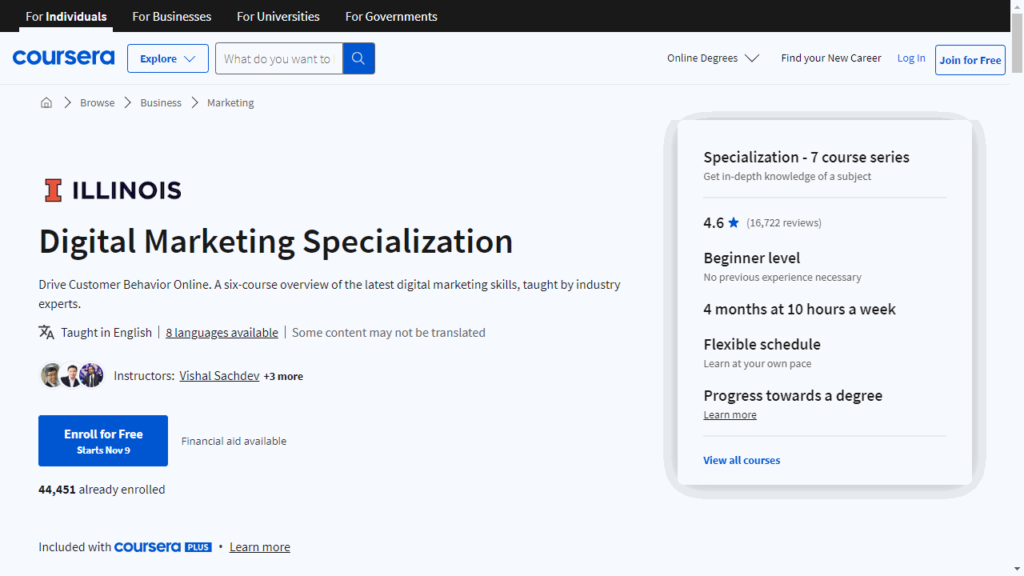
Task: Click the Join for Free button
Action: pyautogui.click(x=969, y=60)
